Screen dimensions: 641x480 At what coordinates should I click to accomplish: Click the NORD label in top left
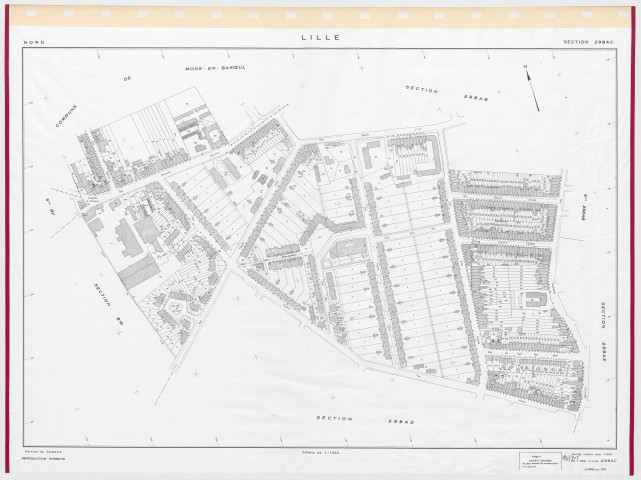(x=34, y=42)
